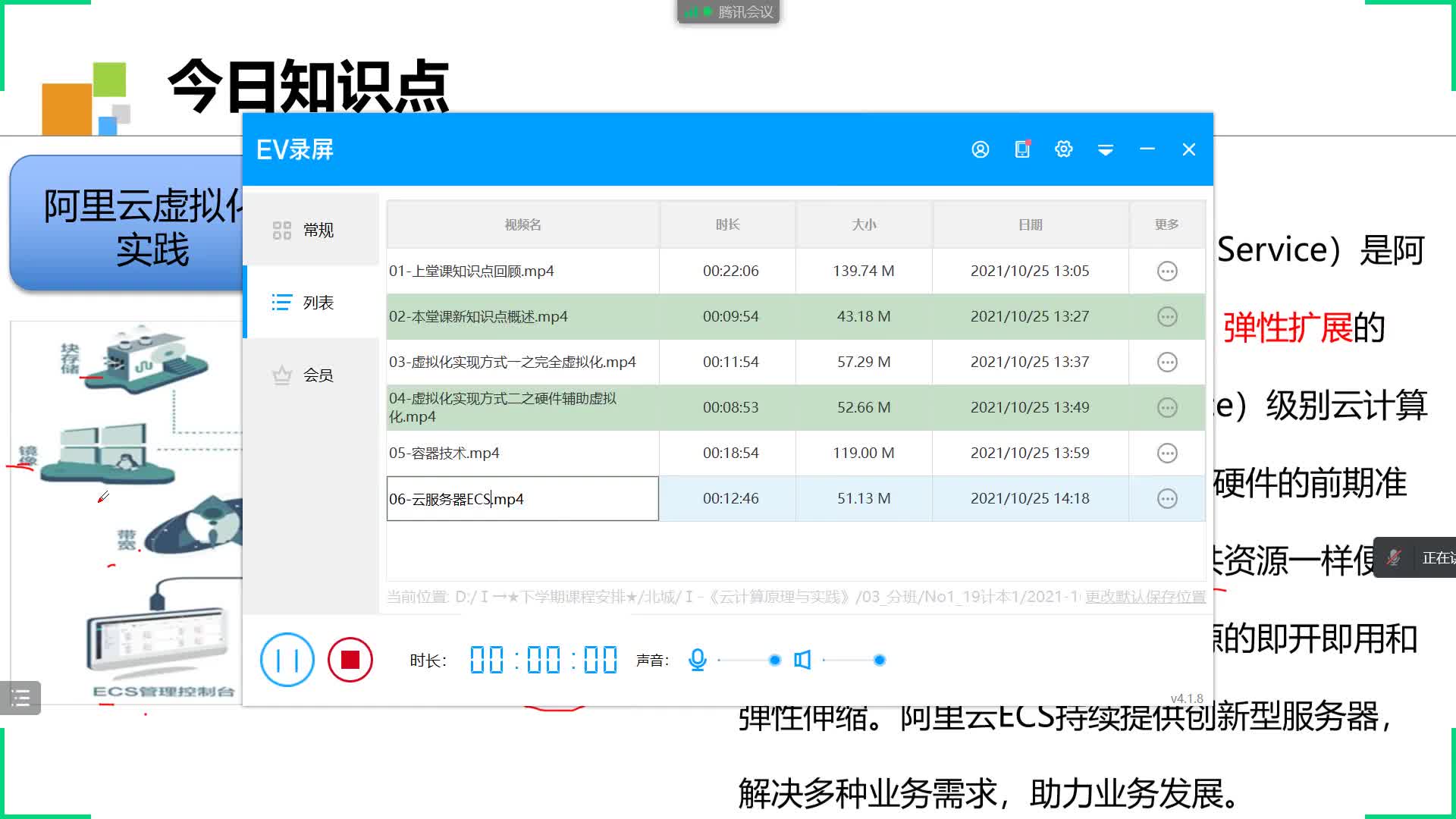This screenshot has width=1456, height=819.
Task: Toggle the microphone icon
Action: pos(698,660)
